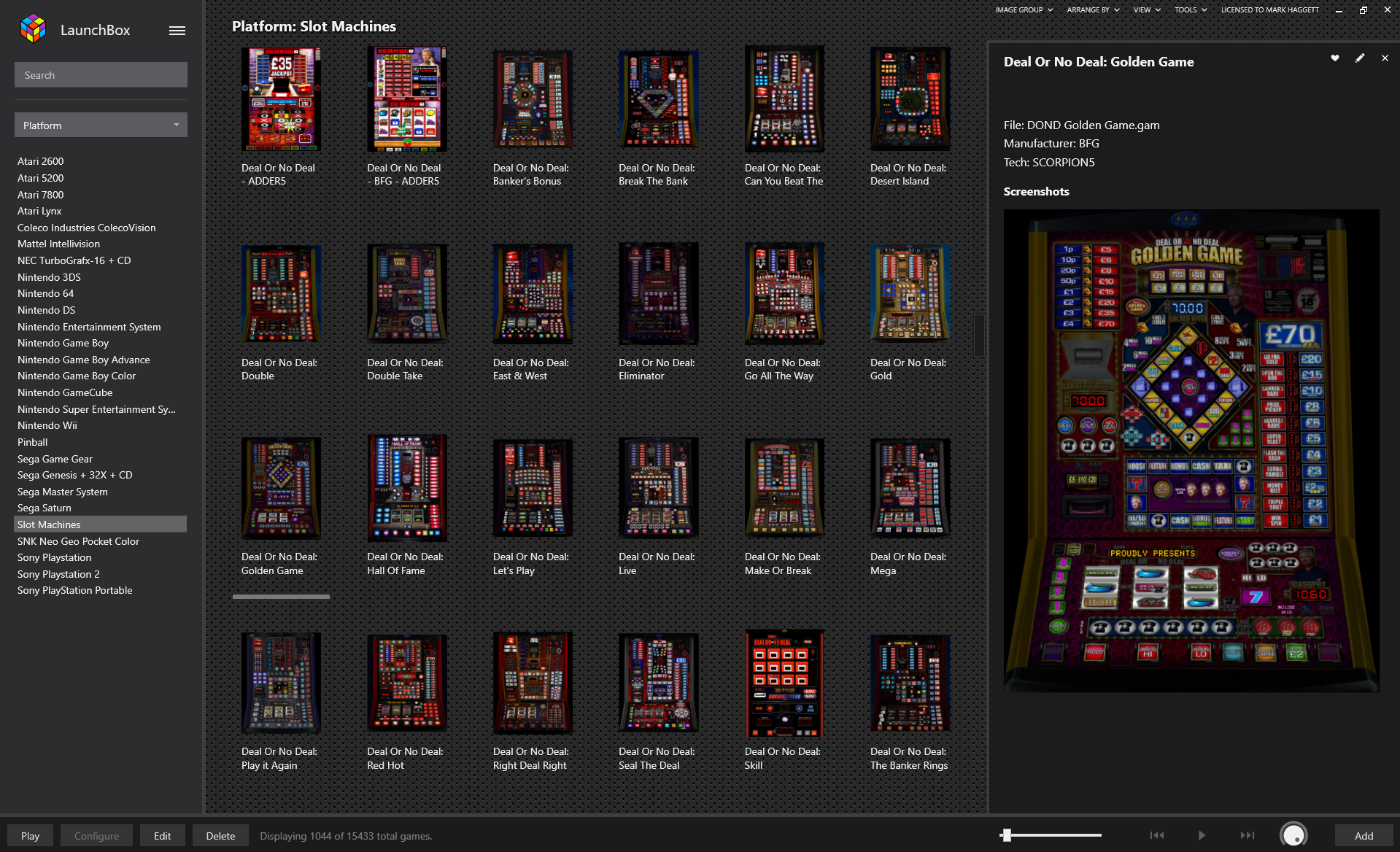
Task: Select Sega Saturn platform
Action: click(x=45, y=508)
